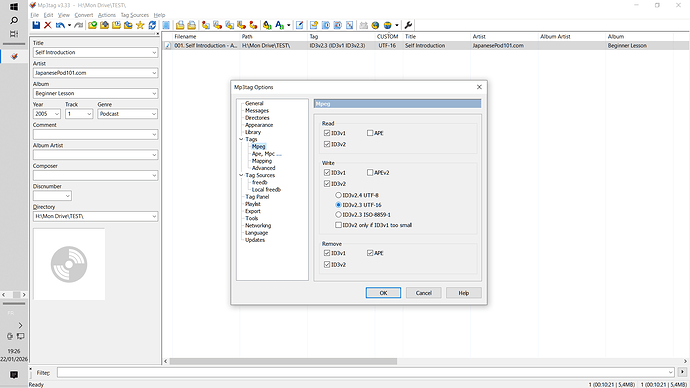
Task: Open the File menu
Action: 35,15
